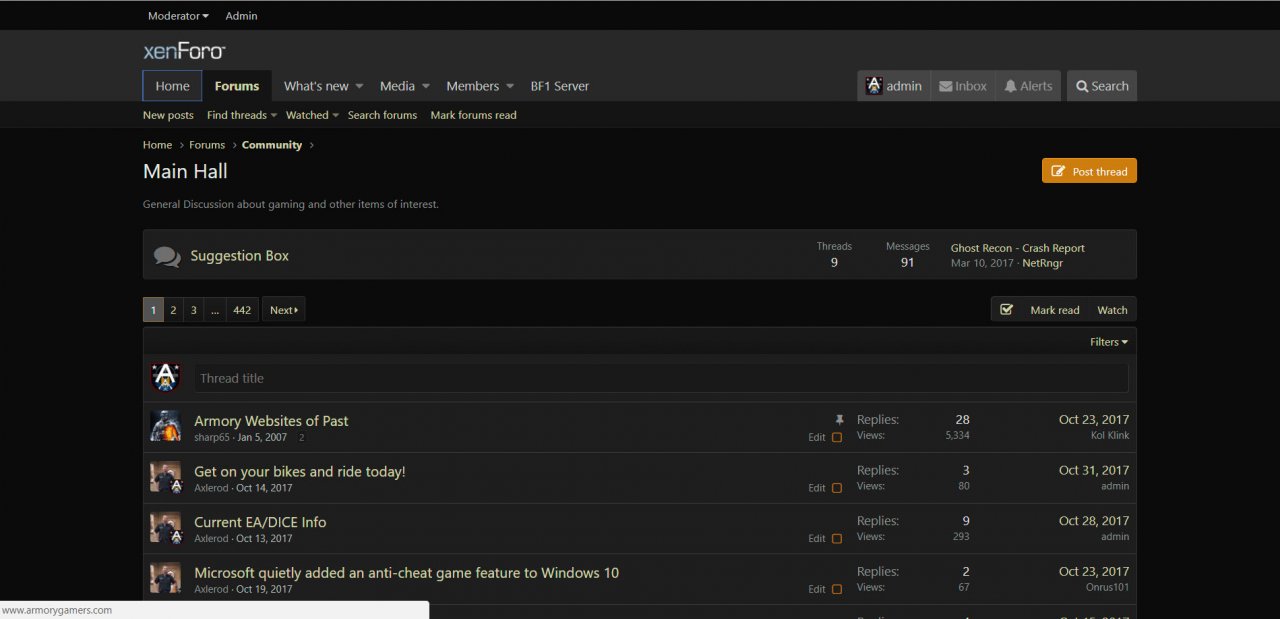
Task: Click the Post thread button
Action: click(x=1089, y=171)
